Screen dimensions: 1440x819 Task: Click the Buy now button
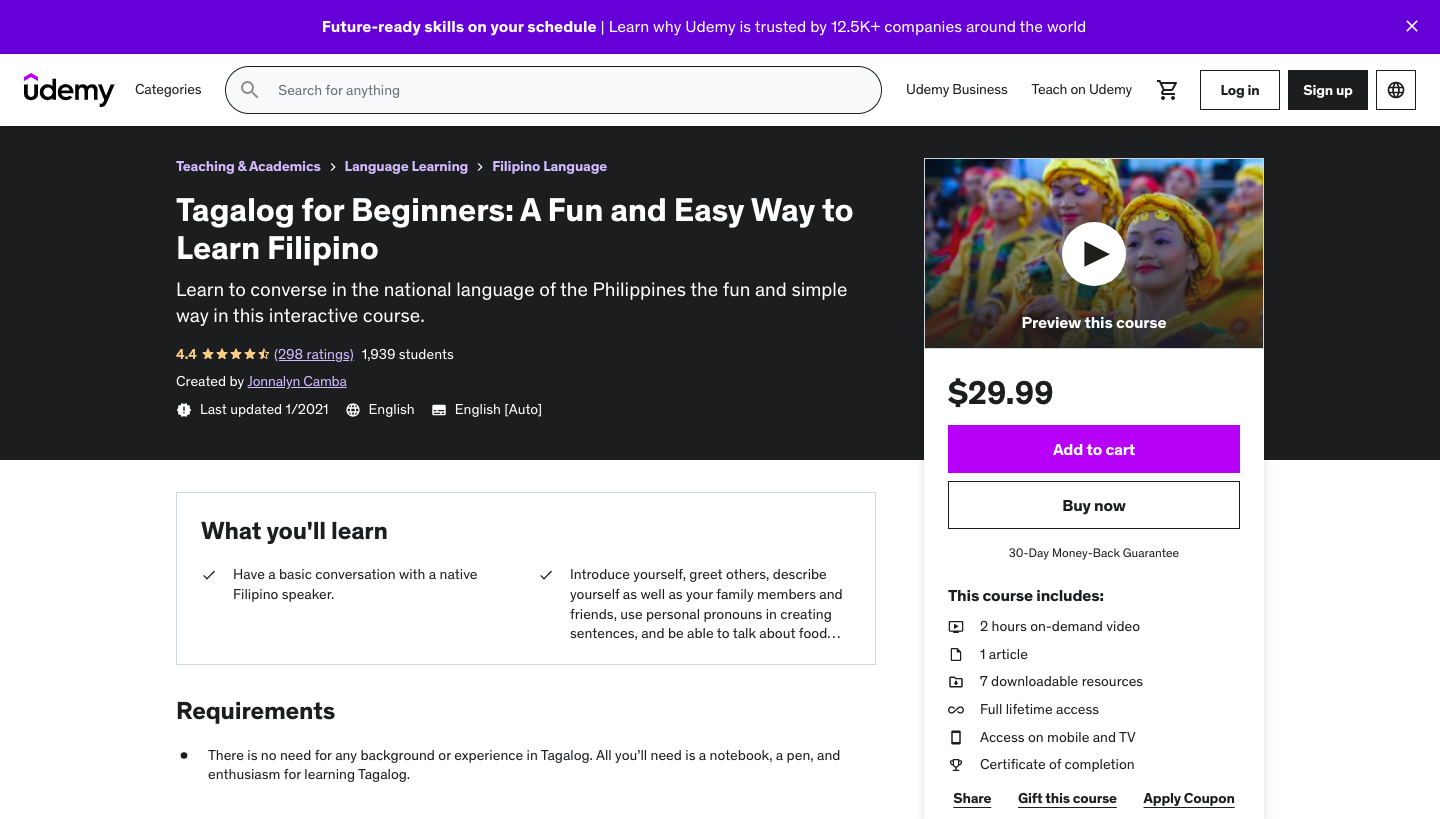click(1093, 505)
